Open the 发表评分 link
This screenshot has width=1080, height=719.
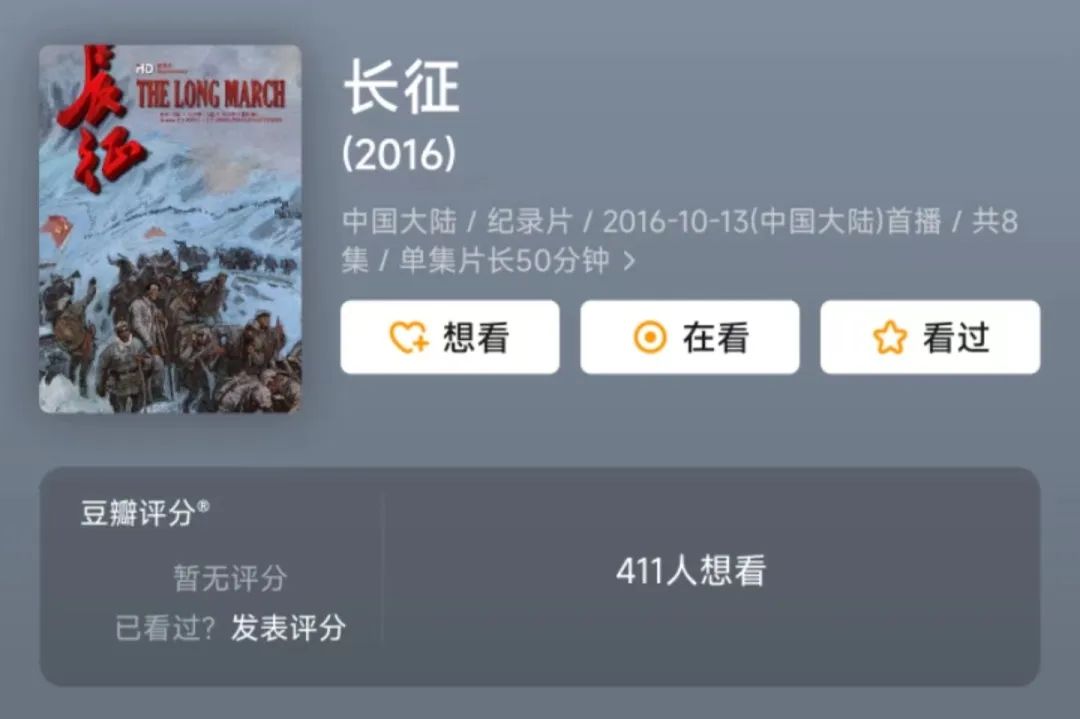(288, 628)
